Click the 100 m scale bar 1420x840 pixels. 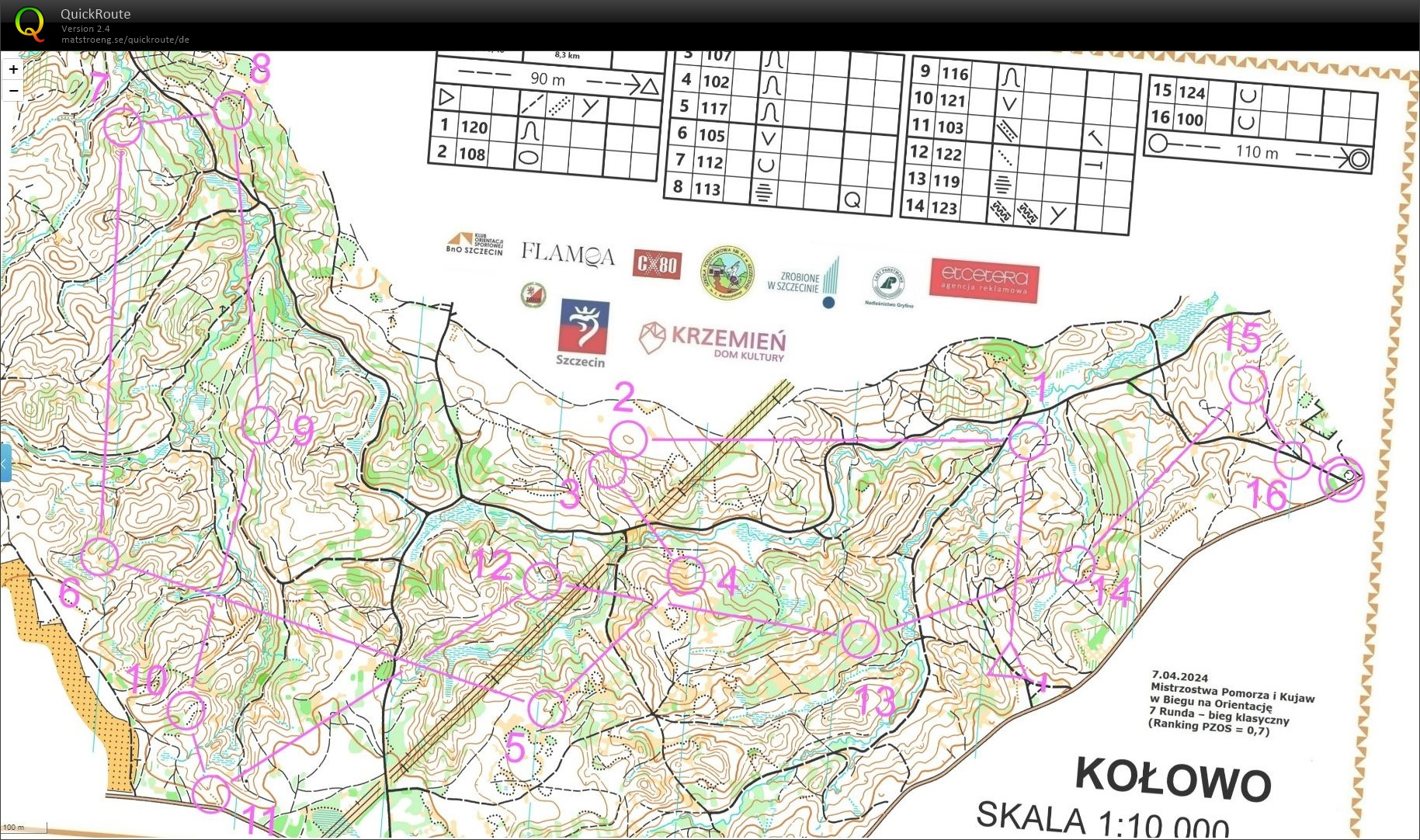(x=24, y=828)
